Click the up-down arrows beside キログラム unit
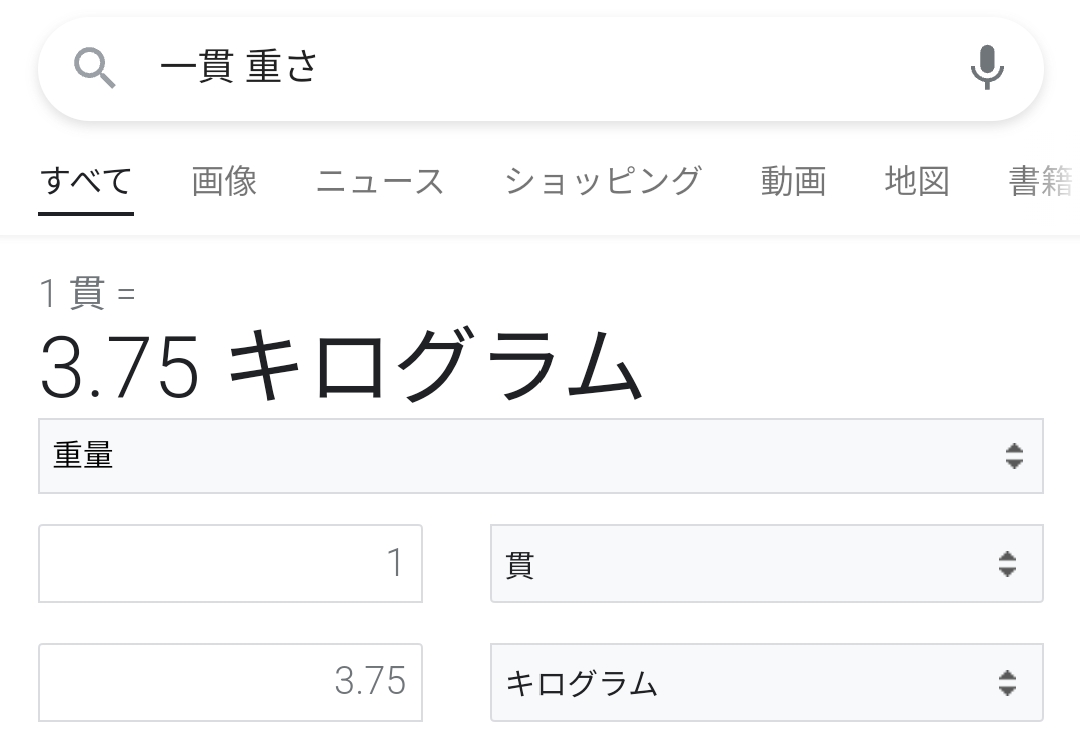 pyautogui.click(x=1007, y=683)
